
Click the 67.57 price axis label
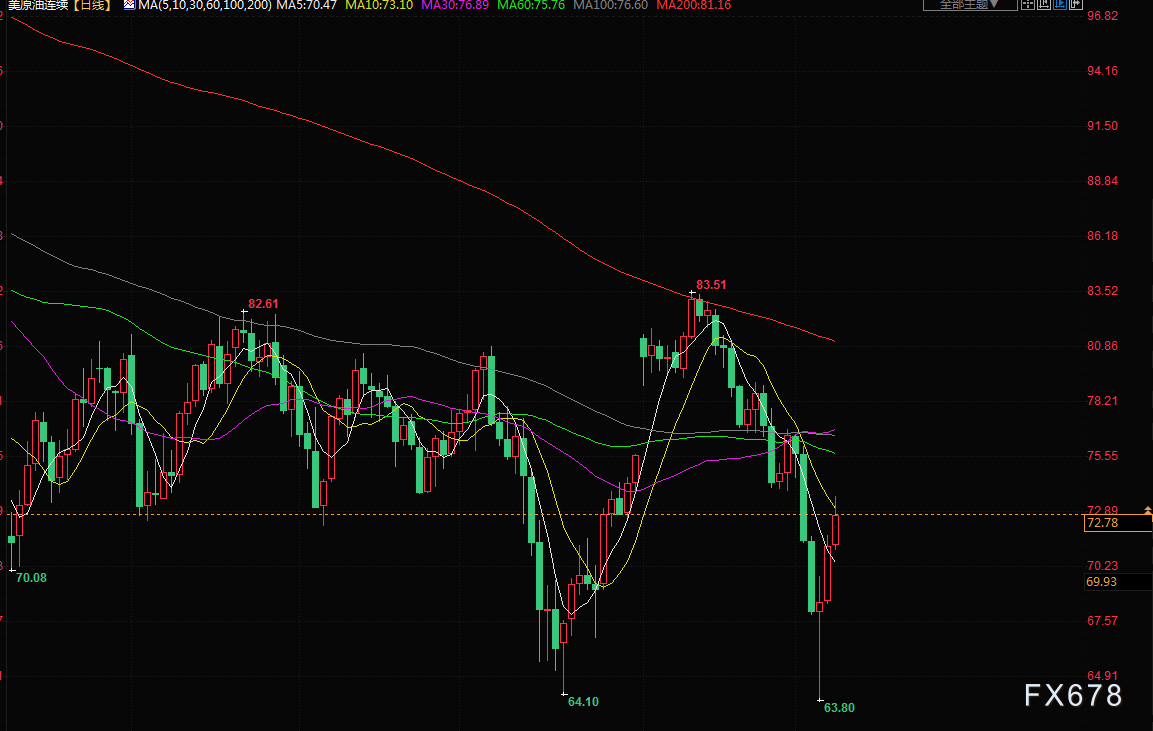point(1102,621)
